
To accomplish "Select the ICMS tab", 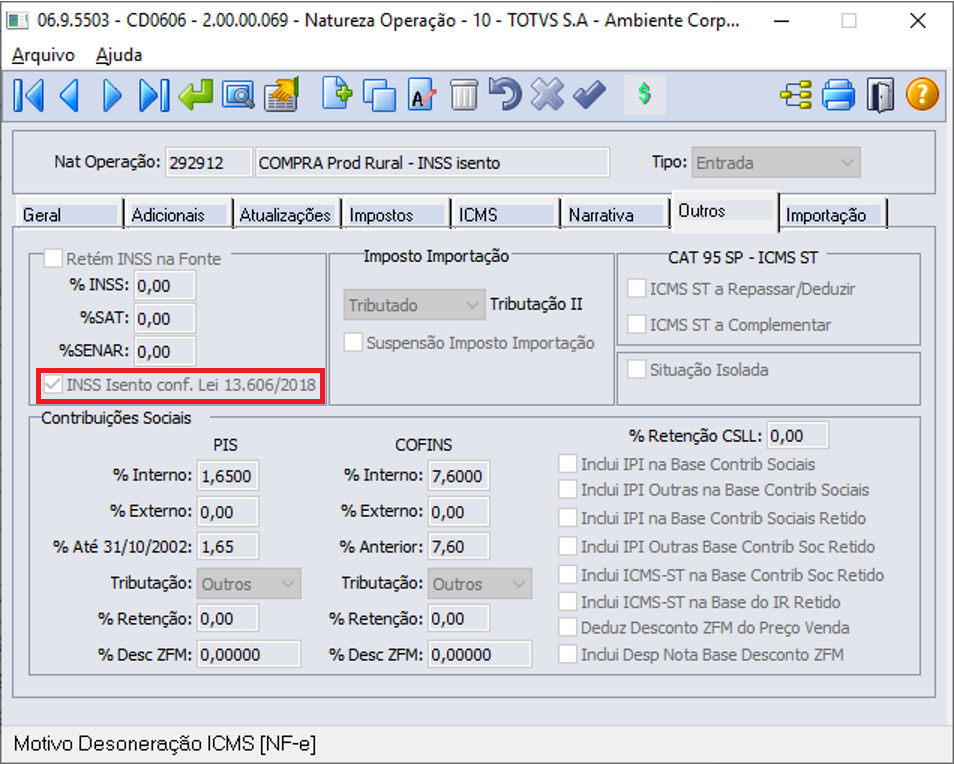I will 505,215.
